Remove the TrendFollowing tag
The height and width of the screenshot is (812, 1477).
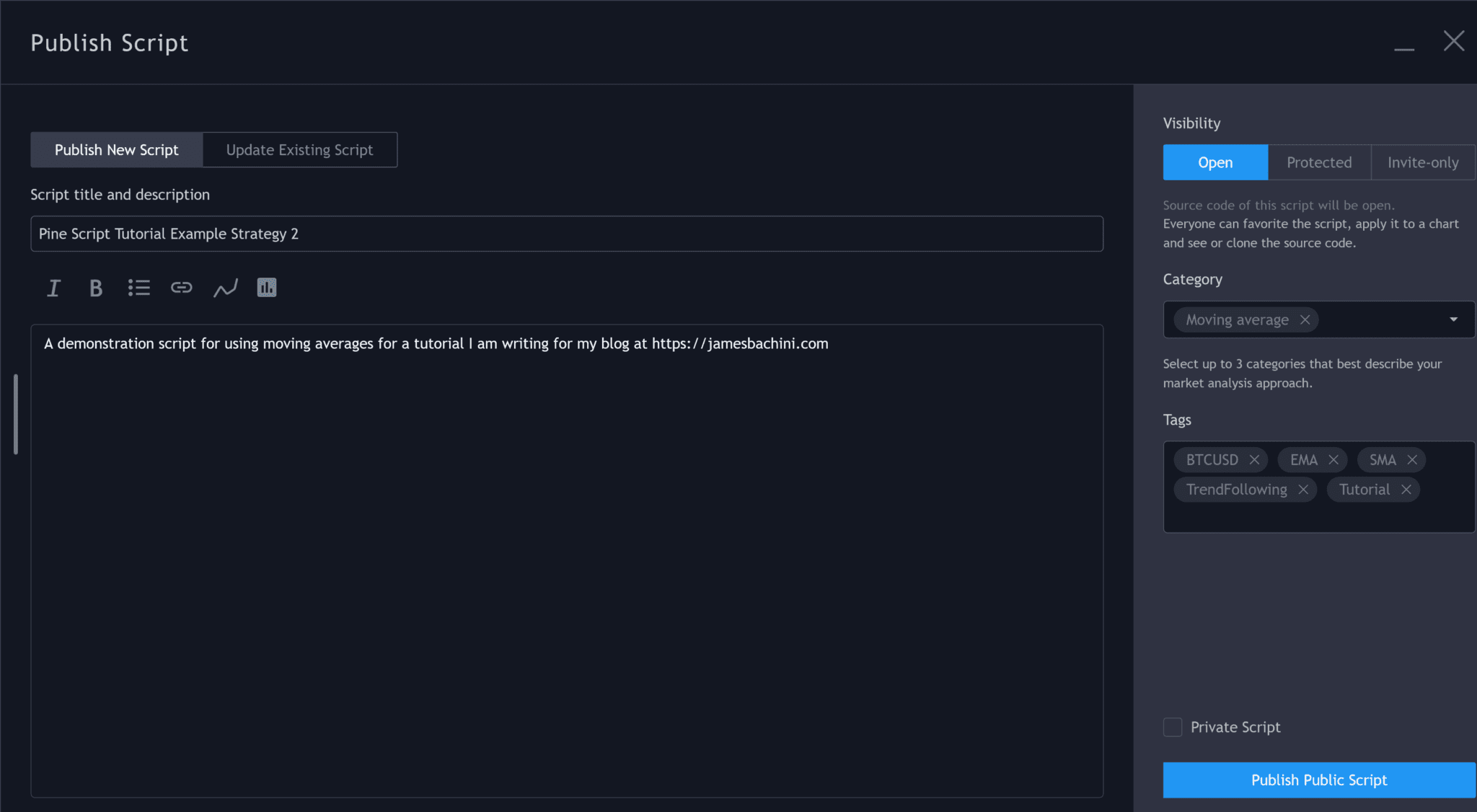[1302, 489]
